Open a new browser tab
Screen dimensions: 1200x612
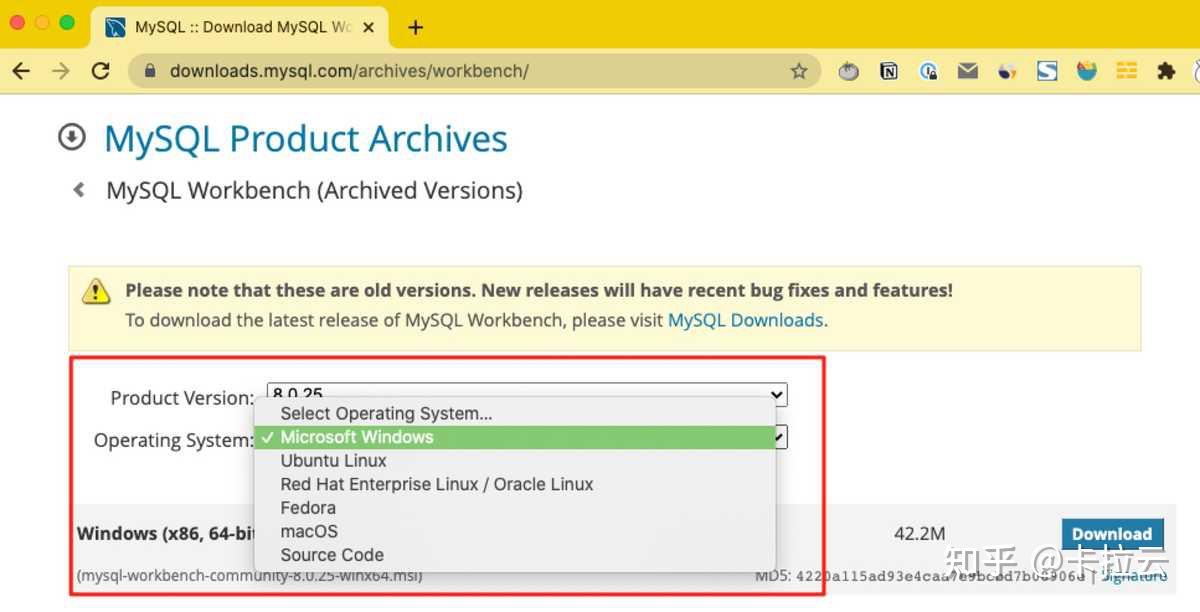414,28
